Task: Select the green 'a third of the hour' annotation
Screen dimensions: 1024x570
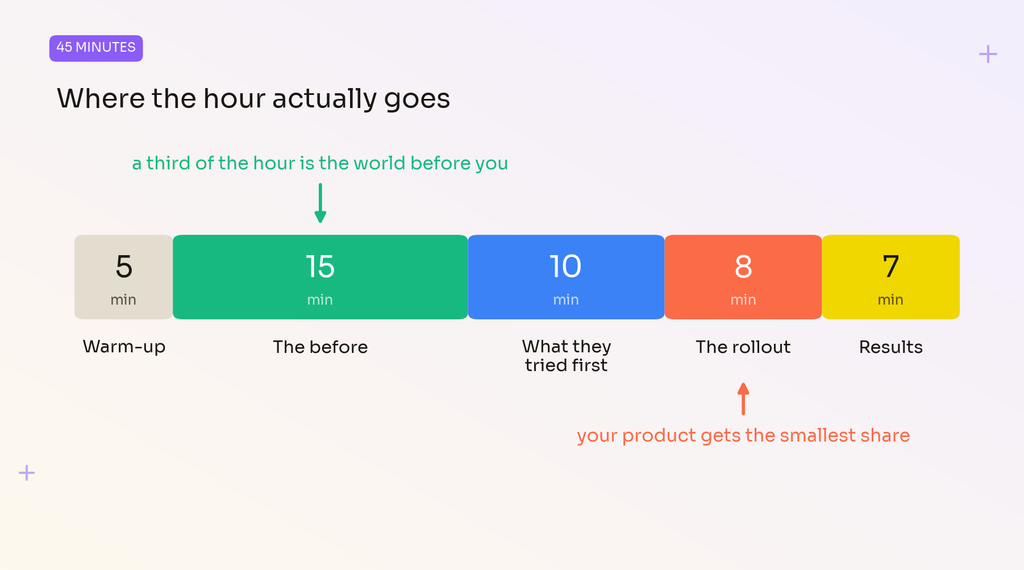Action: [x=320, y=163]
